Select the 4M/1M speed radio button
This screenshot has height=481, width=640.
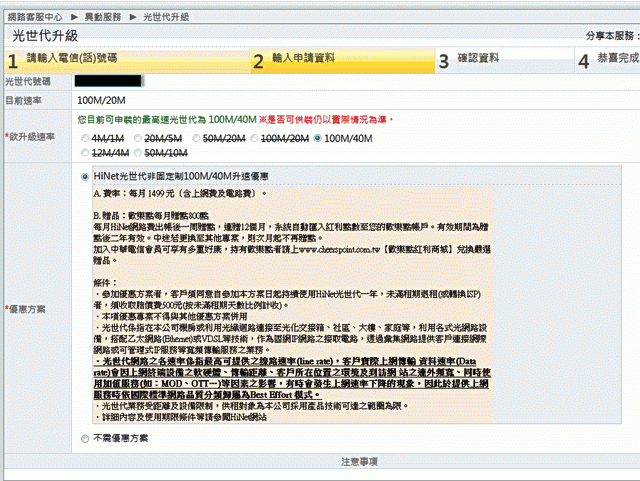click(x=85, y=138)
